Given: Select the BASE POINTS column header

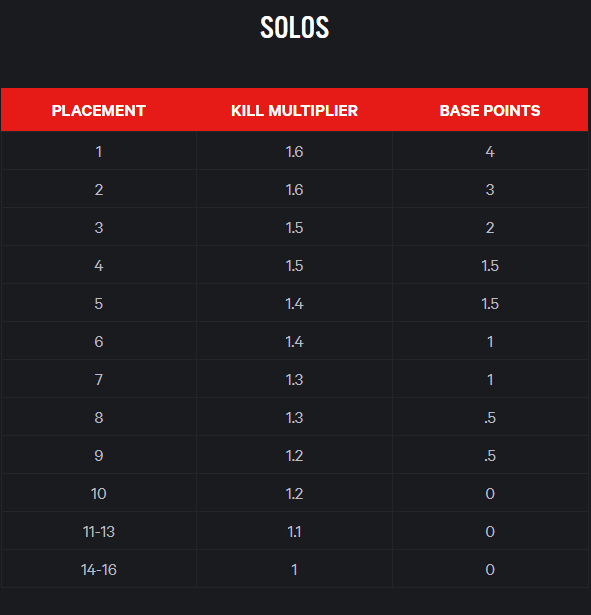Looking at the screenshot, I should [490, 111].
